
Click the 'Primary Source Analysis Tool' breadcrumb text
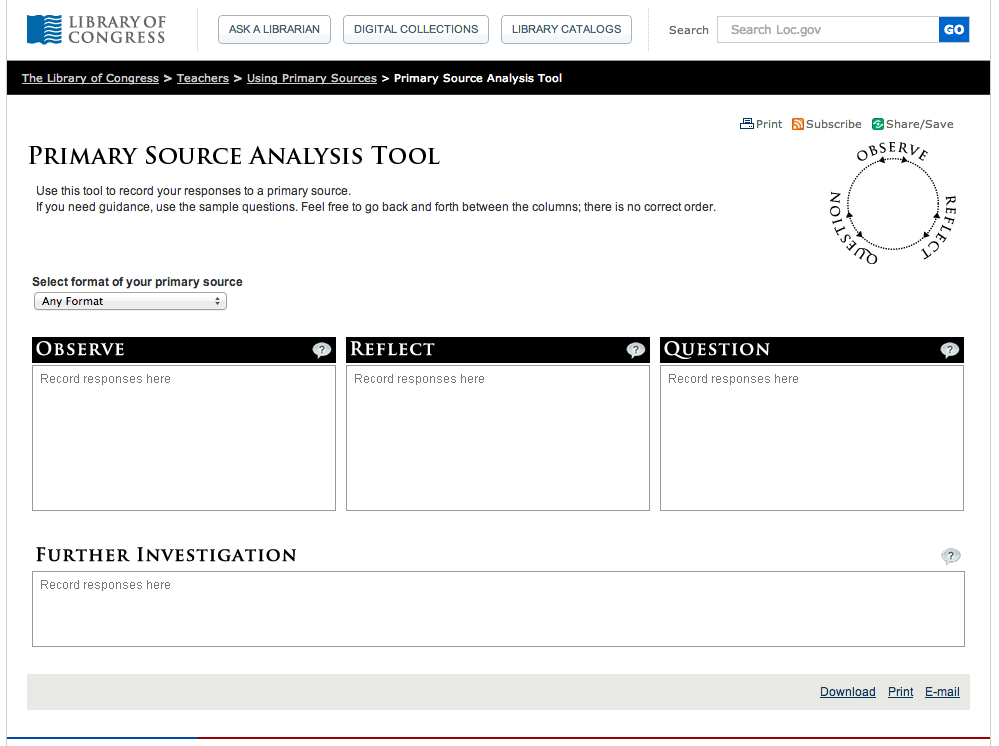click(478, 78)
